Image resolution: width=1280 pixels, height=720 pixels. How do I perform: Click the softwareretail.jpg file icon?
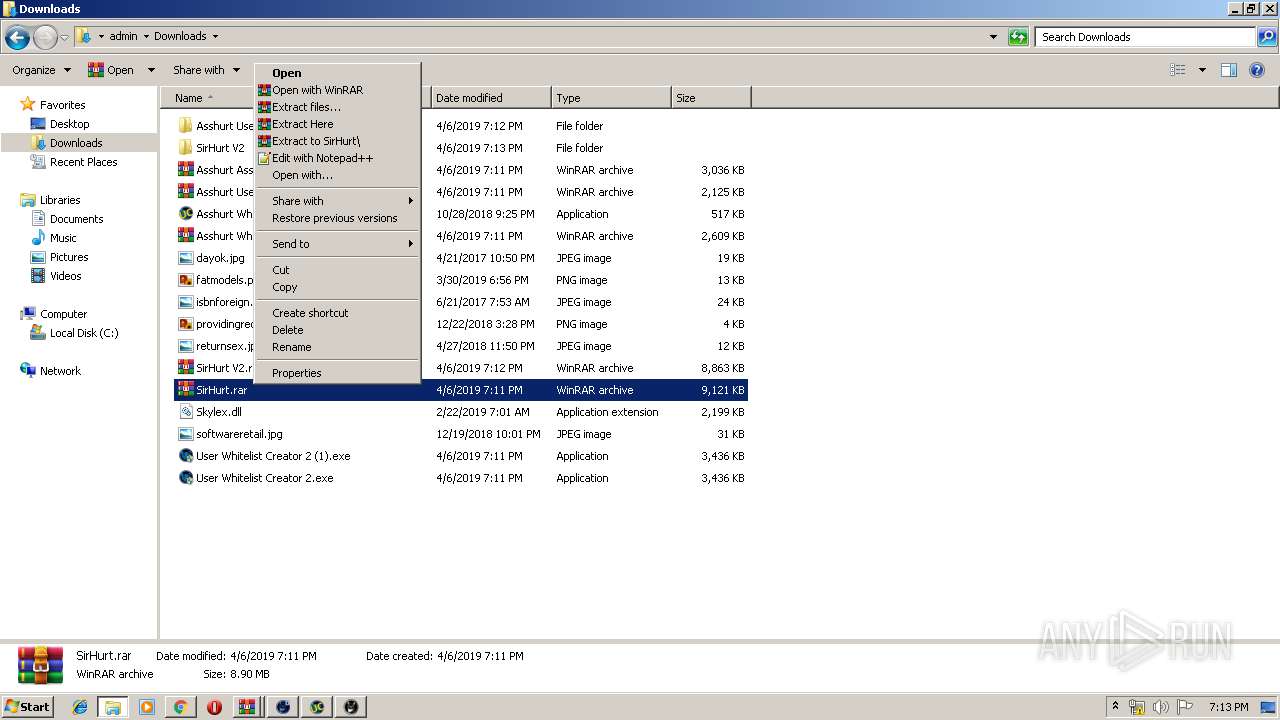pyautogui.click(x=185, y=434)
